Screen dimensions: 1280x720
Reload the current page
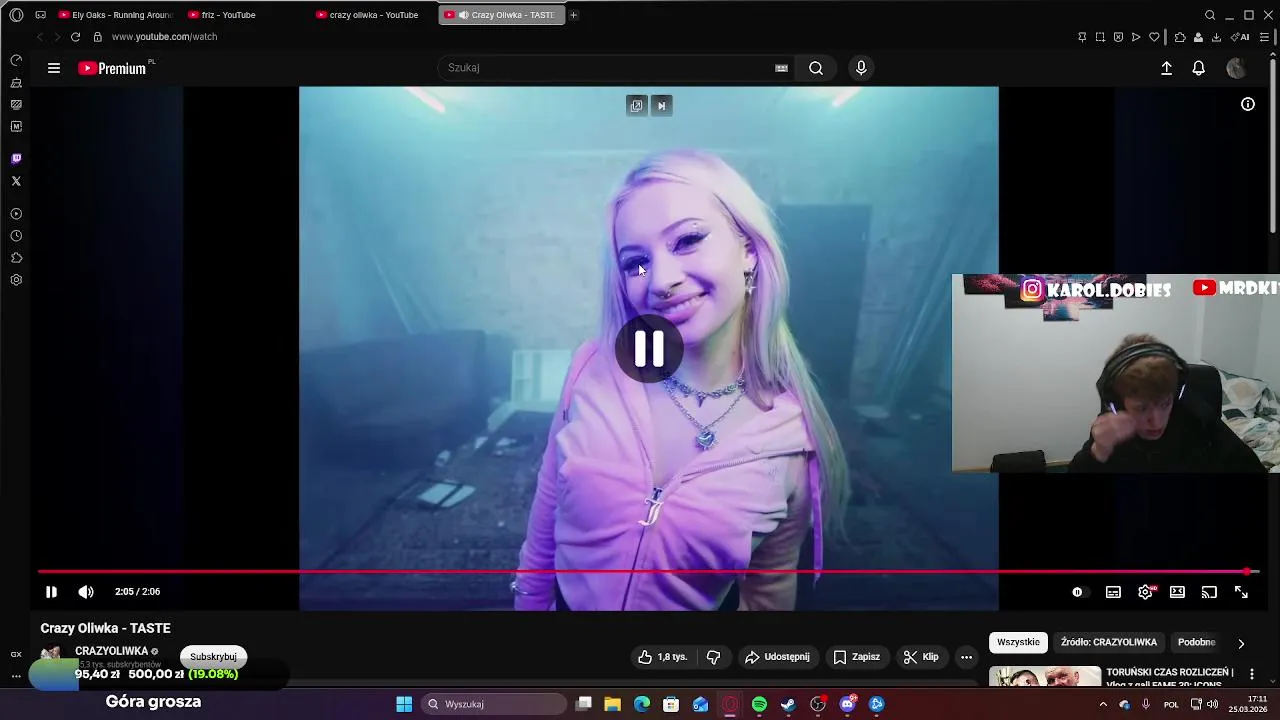coord(75,37)
